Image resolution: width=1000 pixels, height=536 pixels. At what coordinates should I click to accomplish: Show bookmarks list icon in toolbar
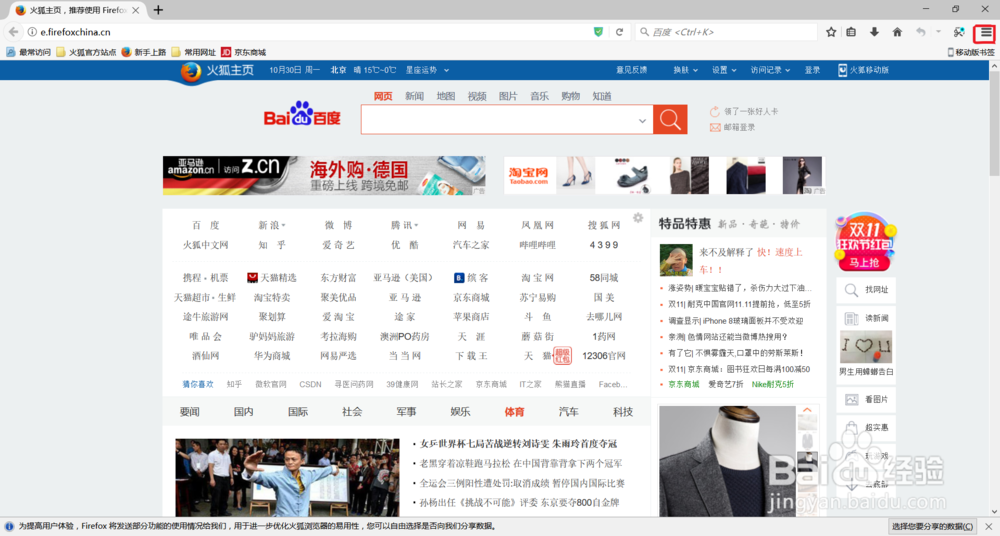tap(851, 32)
